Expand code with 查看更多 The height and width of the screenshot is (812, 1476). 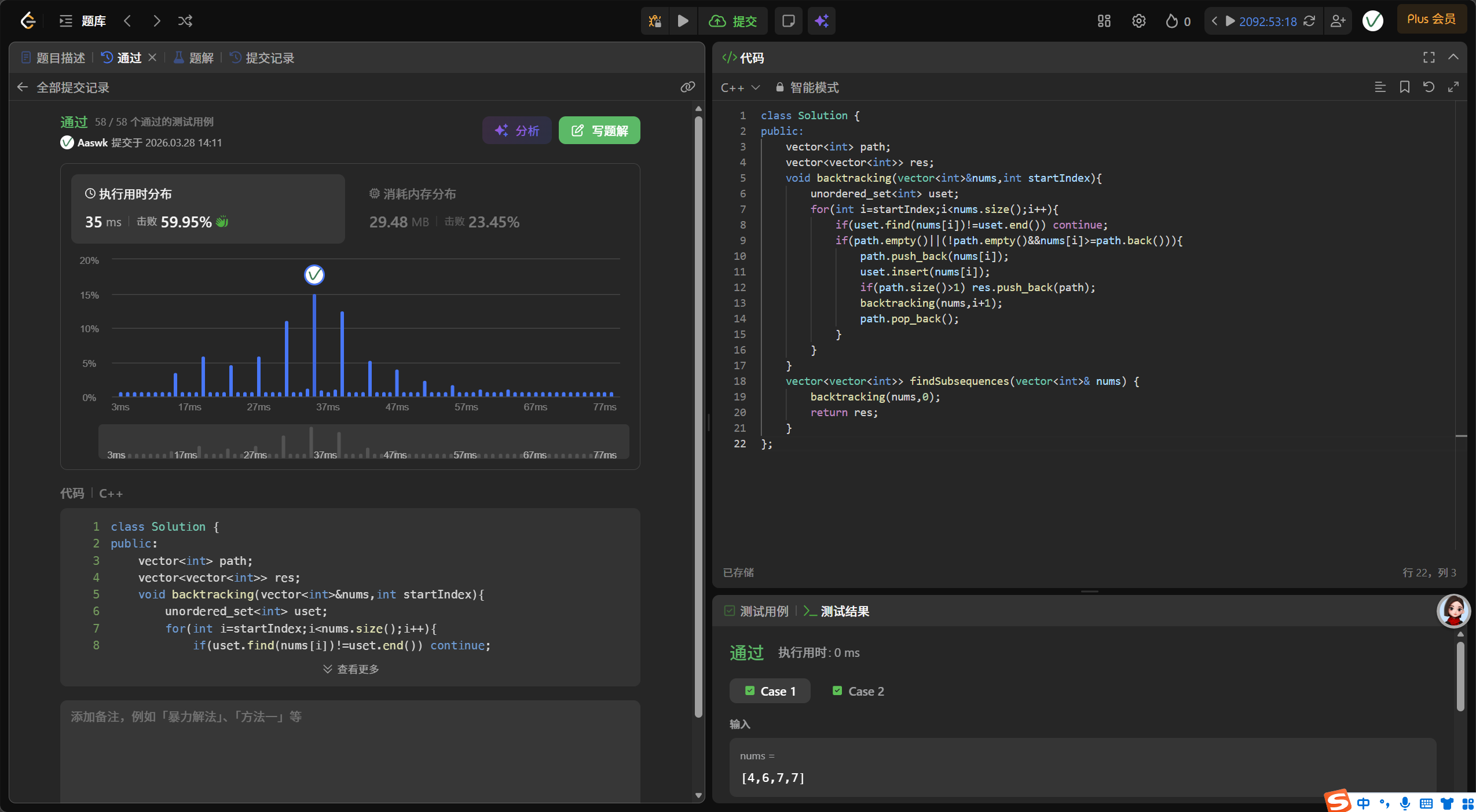350,669
